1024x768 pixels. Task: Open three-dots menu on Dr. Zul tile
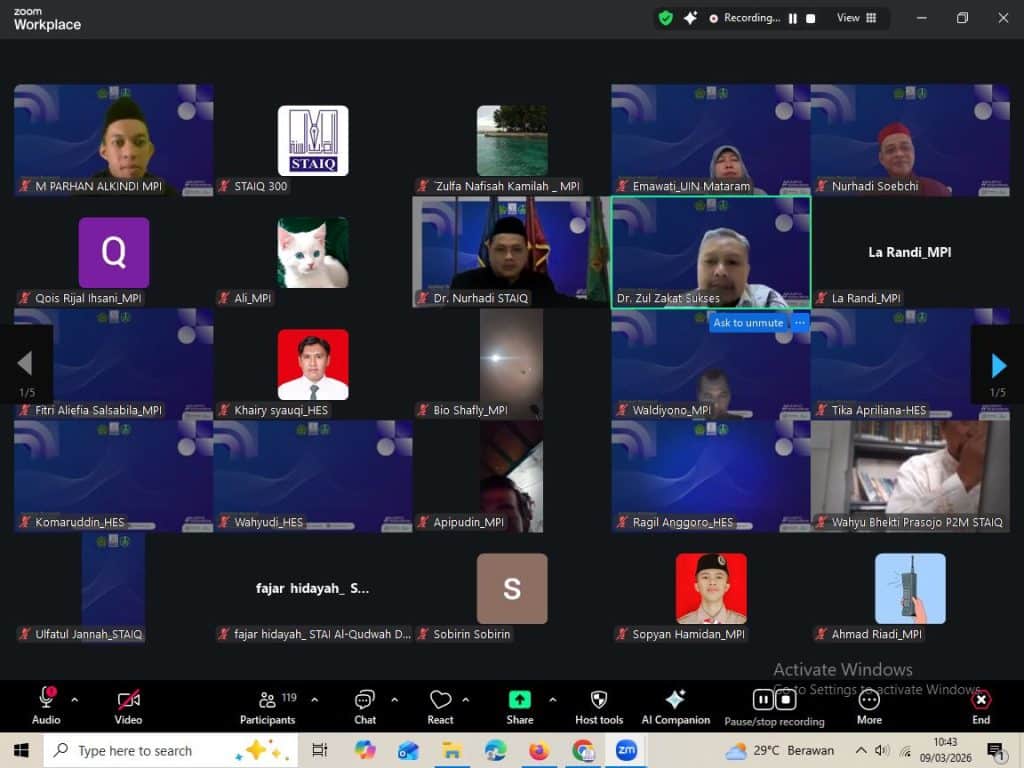tap(799, 323)
